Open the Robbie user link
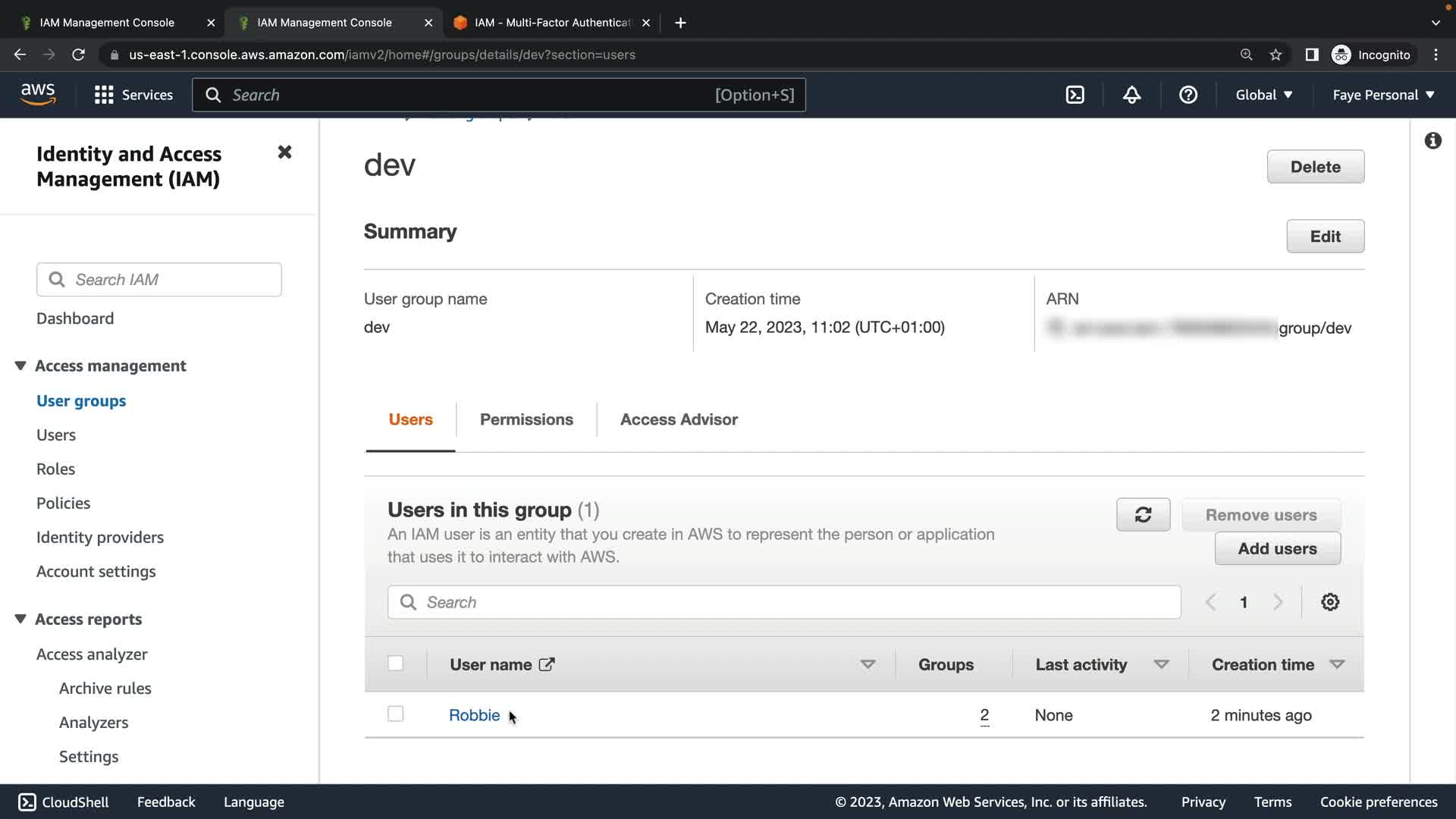Viewport: 1456px width, 819px height. tap(474, 715)
